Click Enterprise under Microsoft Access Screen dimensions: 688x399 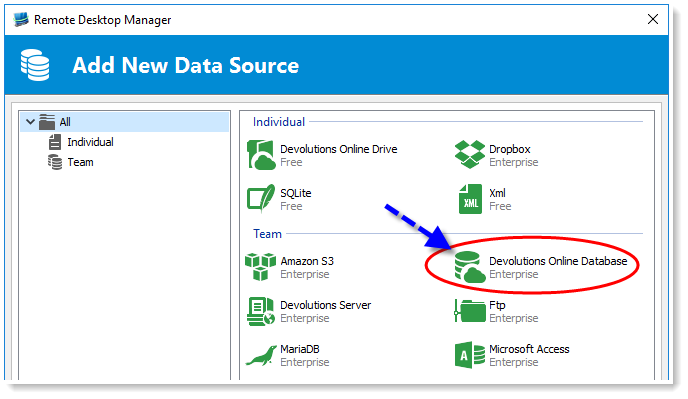click(514, 363)
